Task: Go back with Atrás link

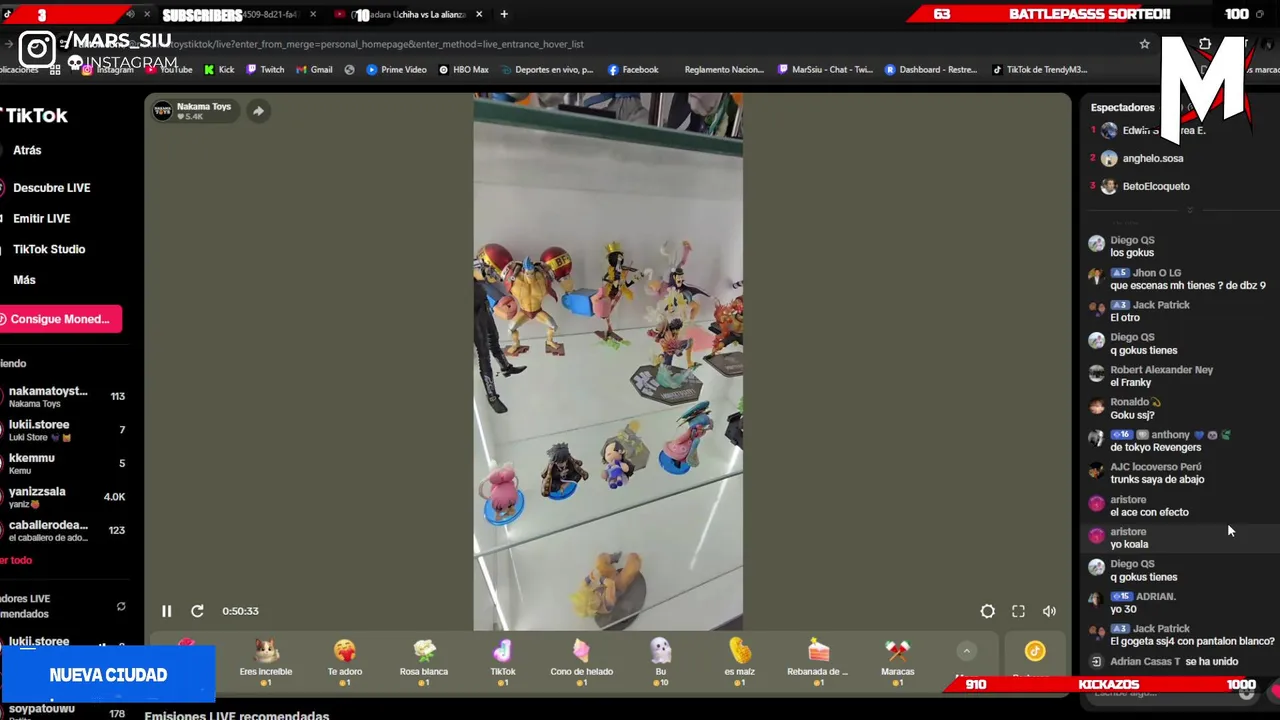Action: 27,150
